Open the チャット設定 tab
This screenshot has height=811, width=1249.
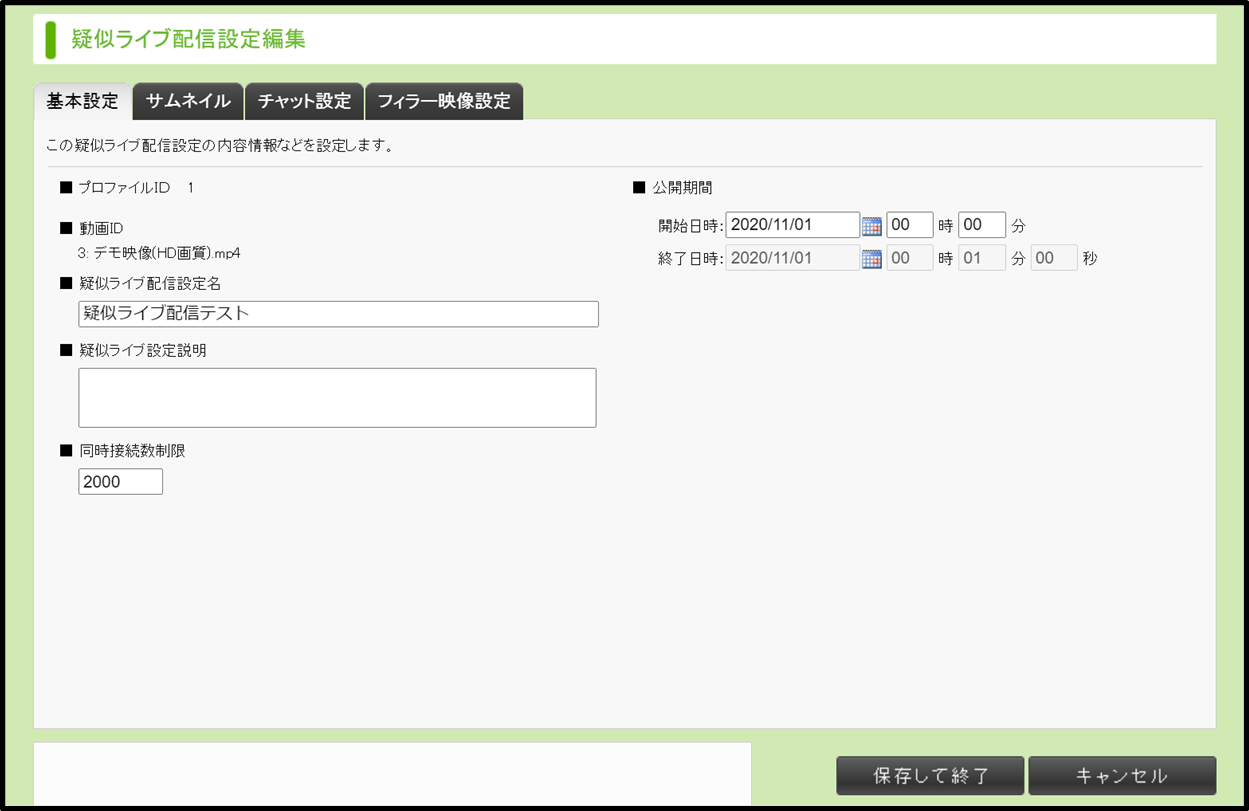(x=304, y=101)
